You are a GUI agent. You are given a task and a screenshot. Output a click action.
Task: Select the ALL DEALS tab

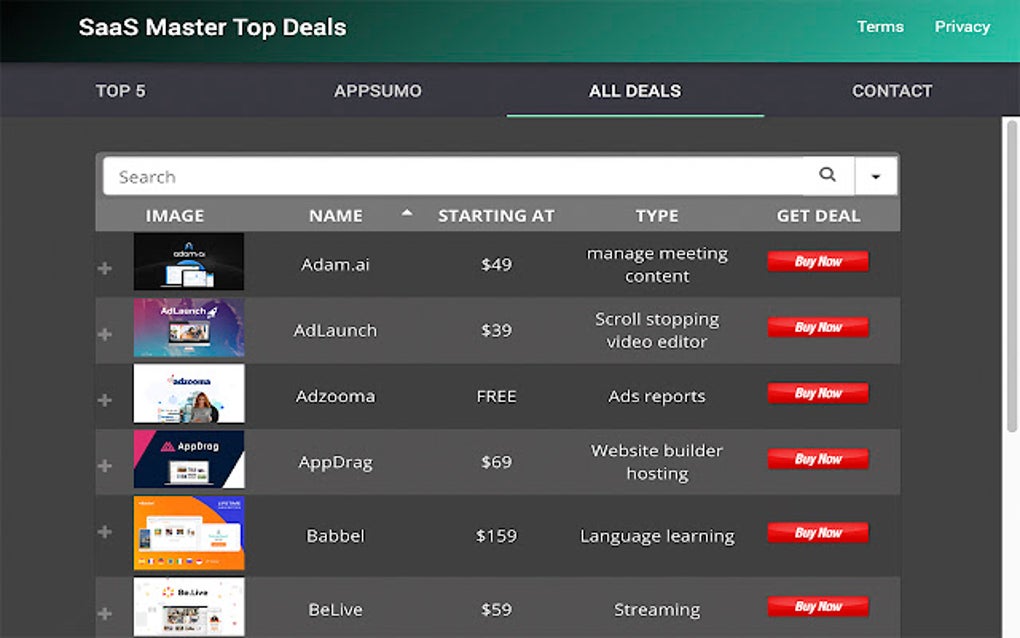635,91
